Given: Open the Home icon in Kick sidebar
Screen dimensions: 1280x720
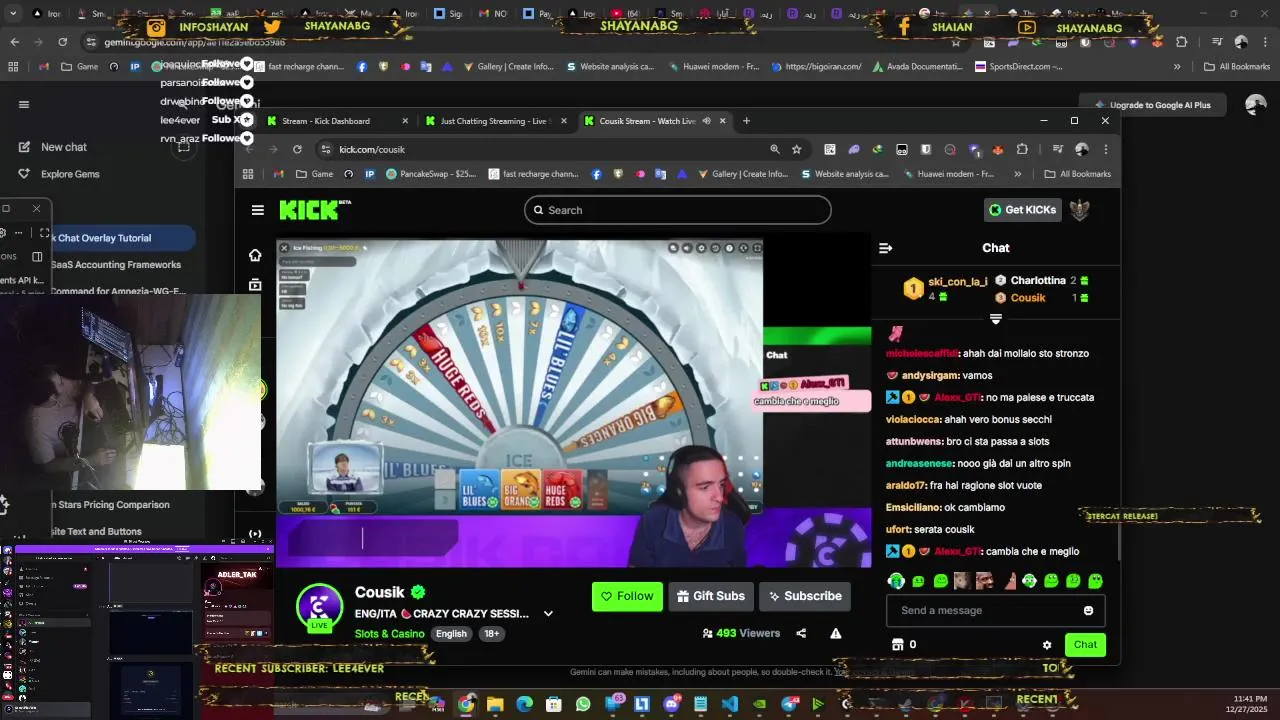Looking at the screenshot, I should click(255, 255).
